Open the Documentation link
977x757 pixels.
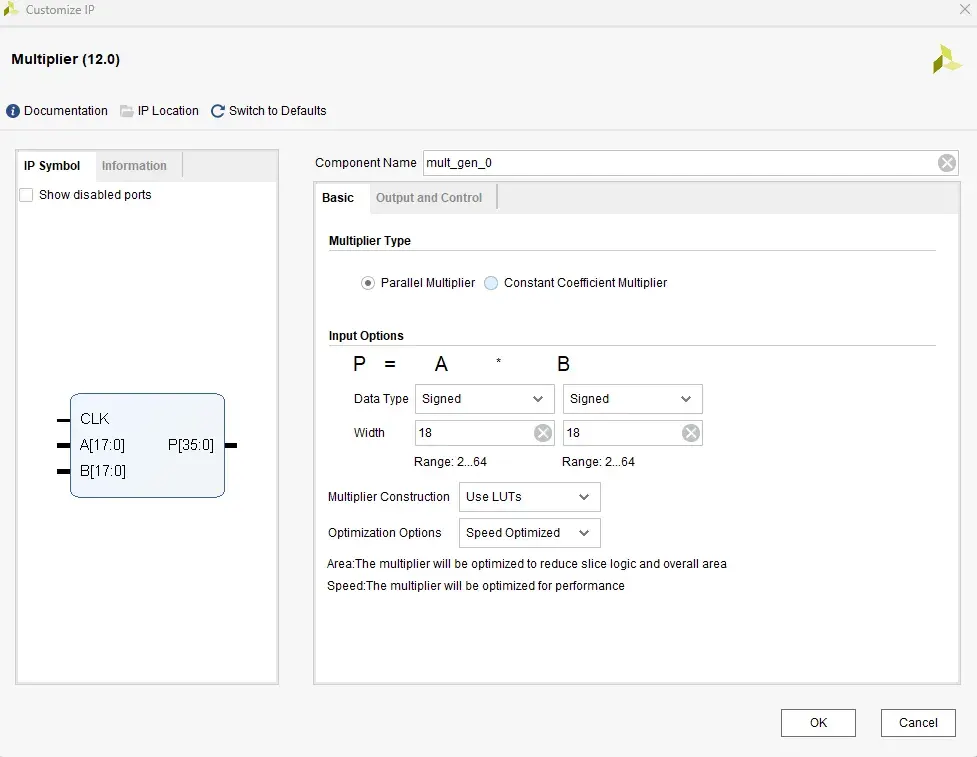point(65,111)
